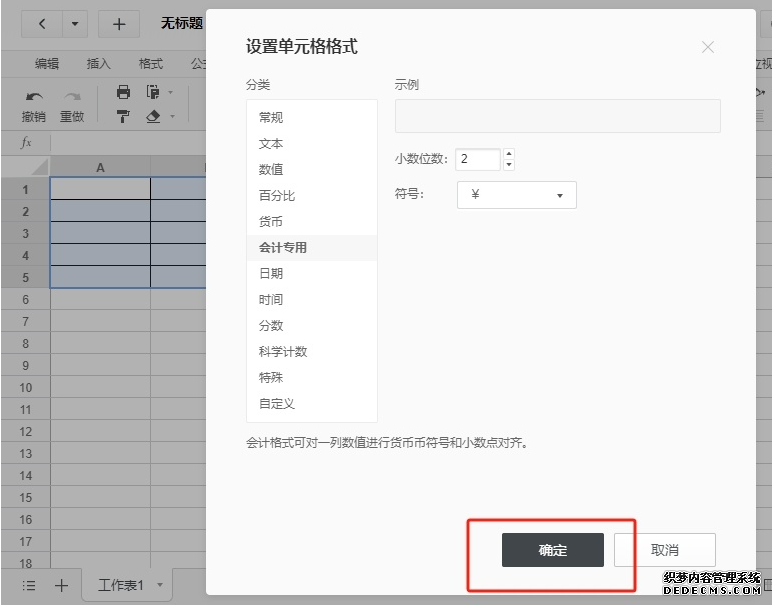The height and width of the screenshot is (605, 772).
Task: Select the 时间 category
Action: [312, 300]
